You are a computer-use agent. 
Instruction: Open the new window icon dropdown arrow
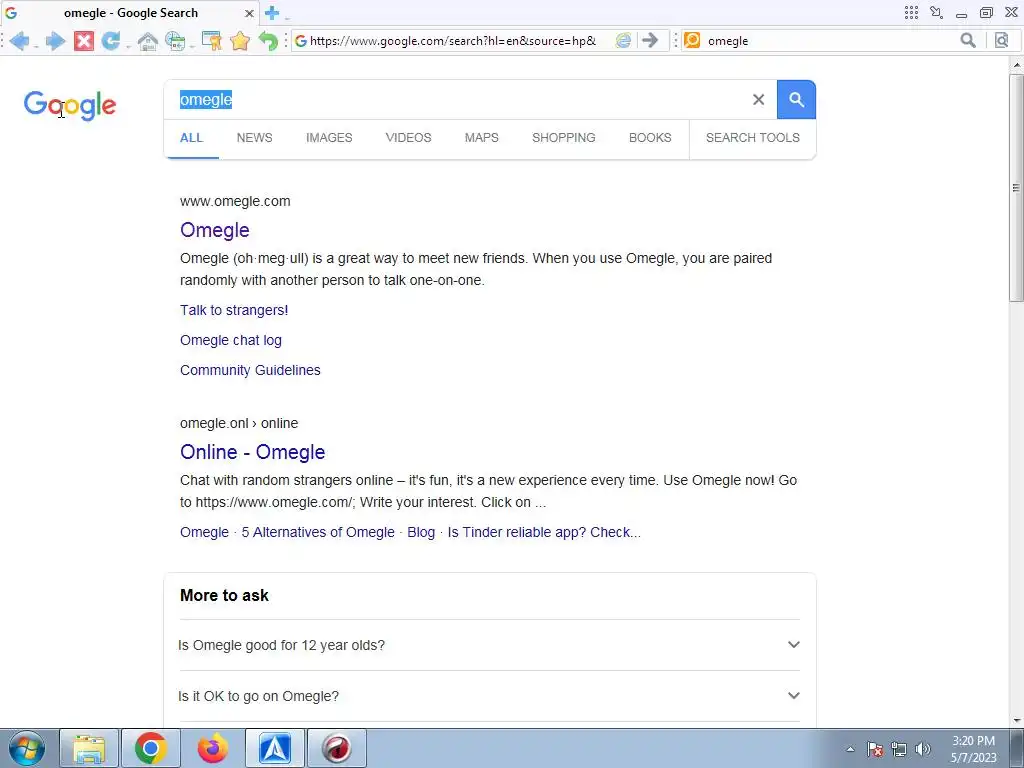(x=192, y=46)
